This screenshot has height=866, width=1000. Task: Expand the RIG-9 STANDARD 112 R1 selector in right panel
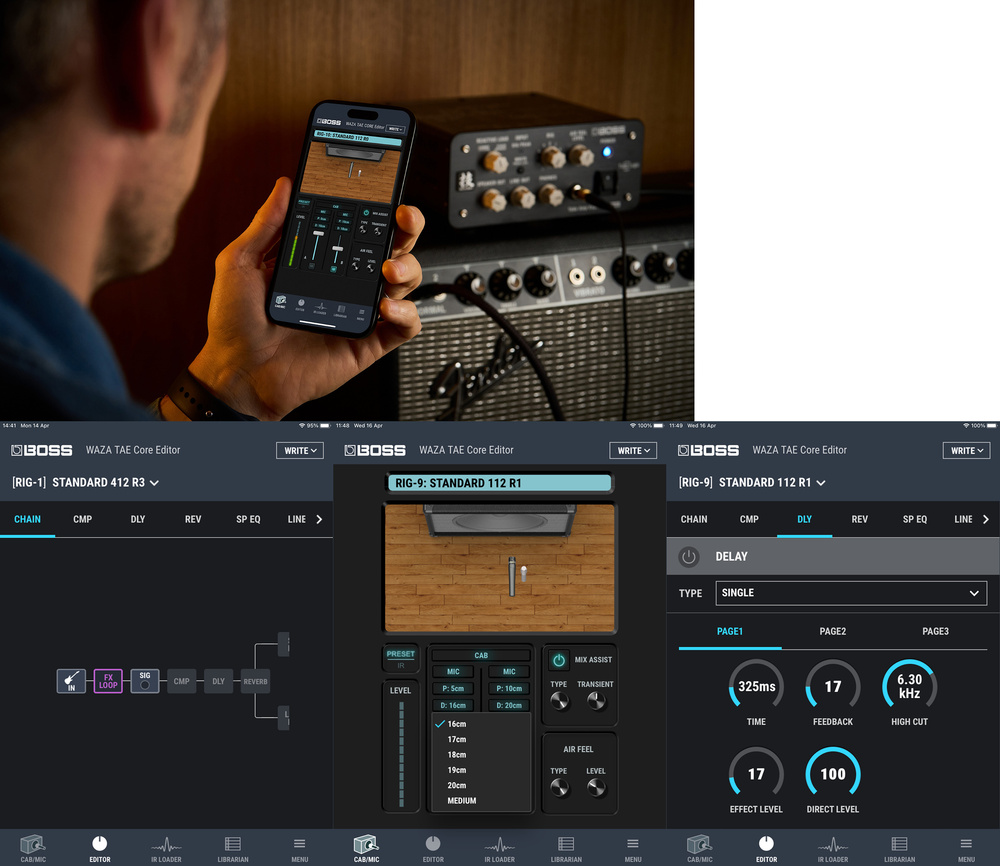[x=752, y=483]
